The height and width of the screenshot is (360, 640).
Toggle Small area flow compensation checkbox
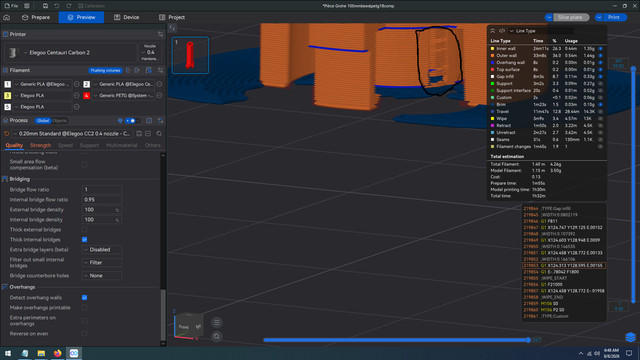pyautogui.click(x=84, y=164)
